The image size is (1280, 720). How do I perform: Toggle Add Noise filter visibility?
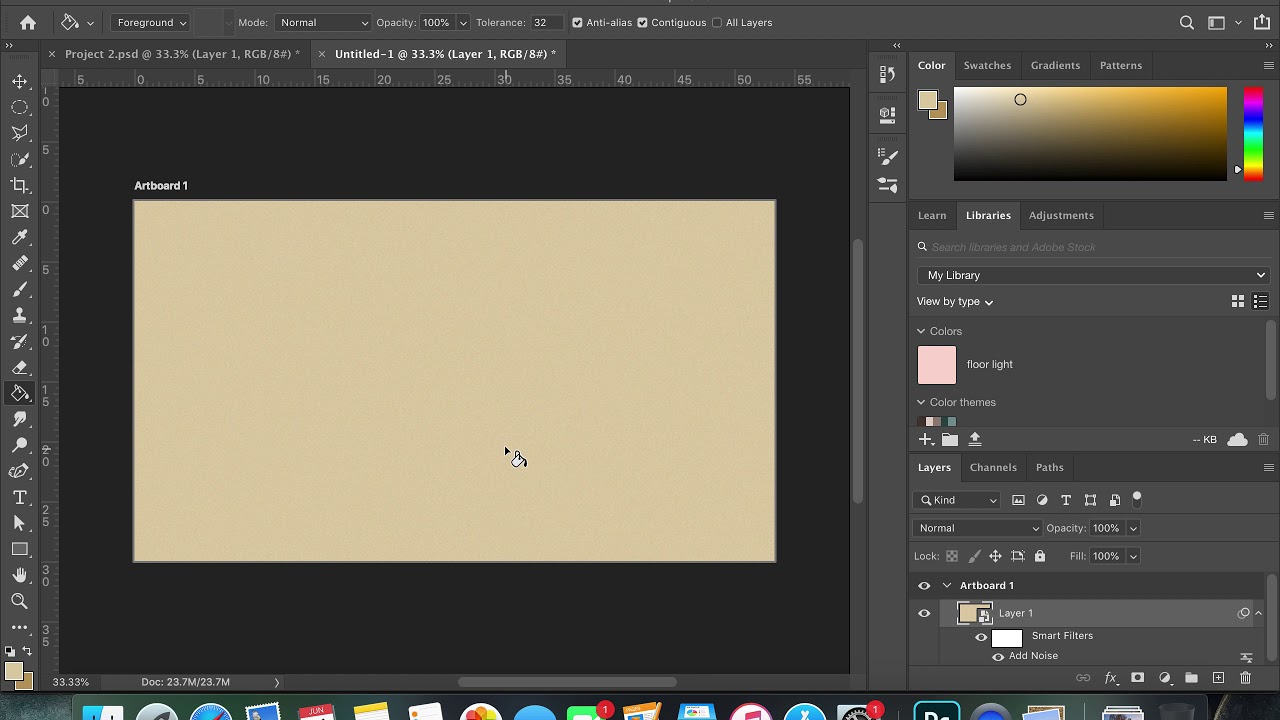[x=998, y=657]
